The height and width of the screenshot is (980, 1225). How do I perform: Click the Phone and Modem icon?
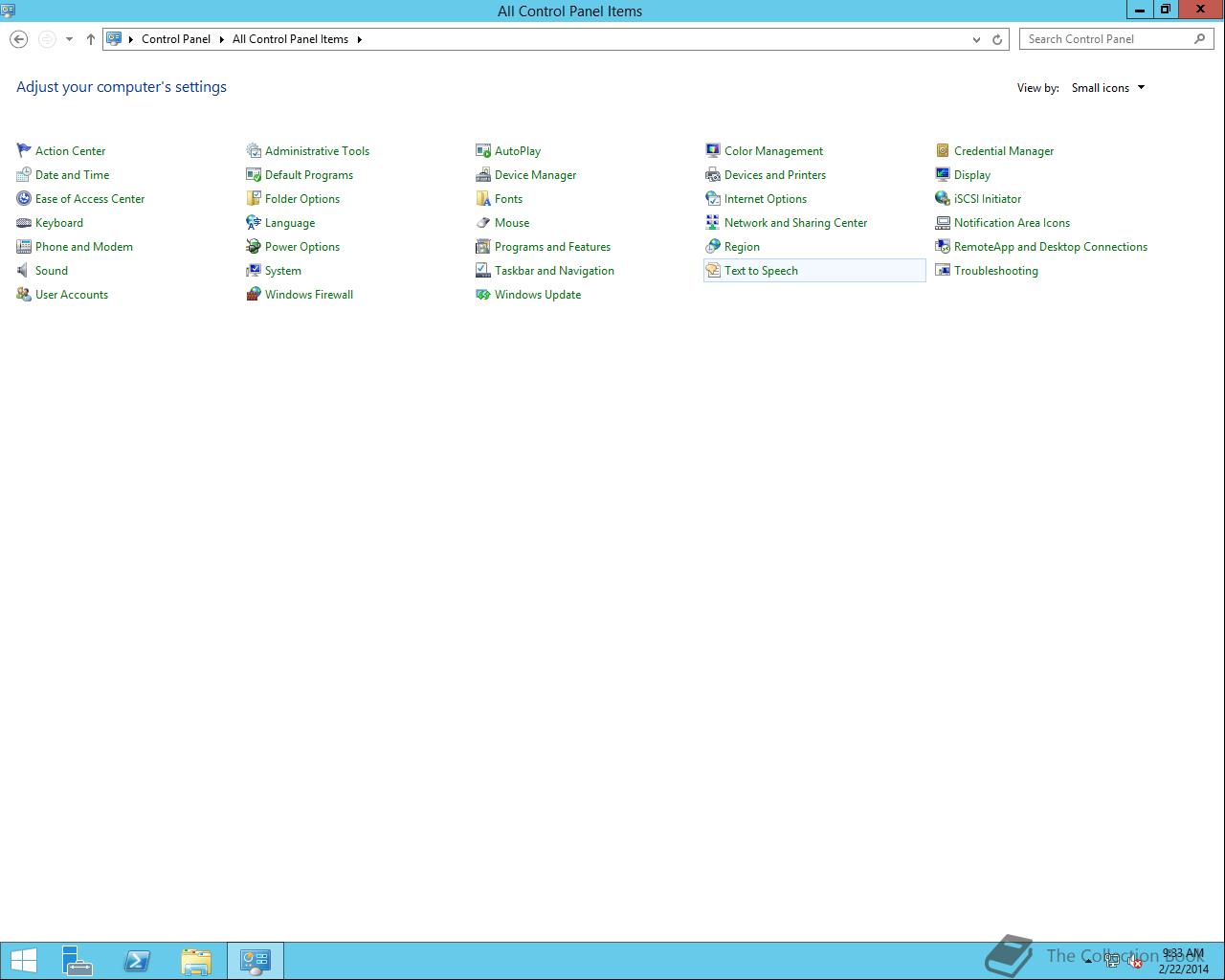(24, 246)
